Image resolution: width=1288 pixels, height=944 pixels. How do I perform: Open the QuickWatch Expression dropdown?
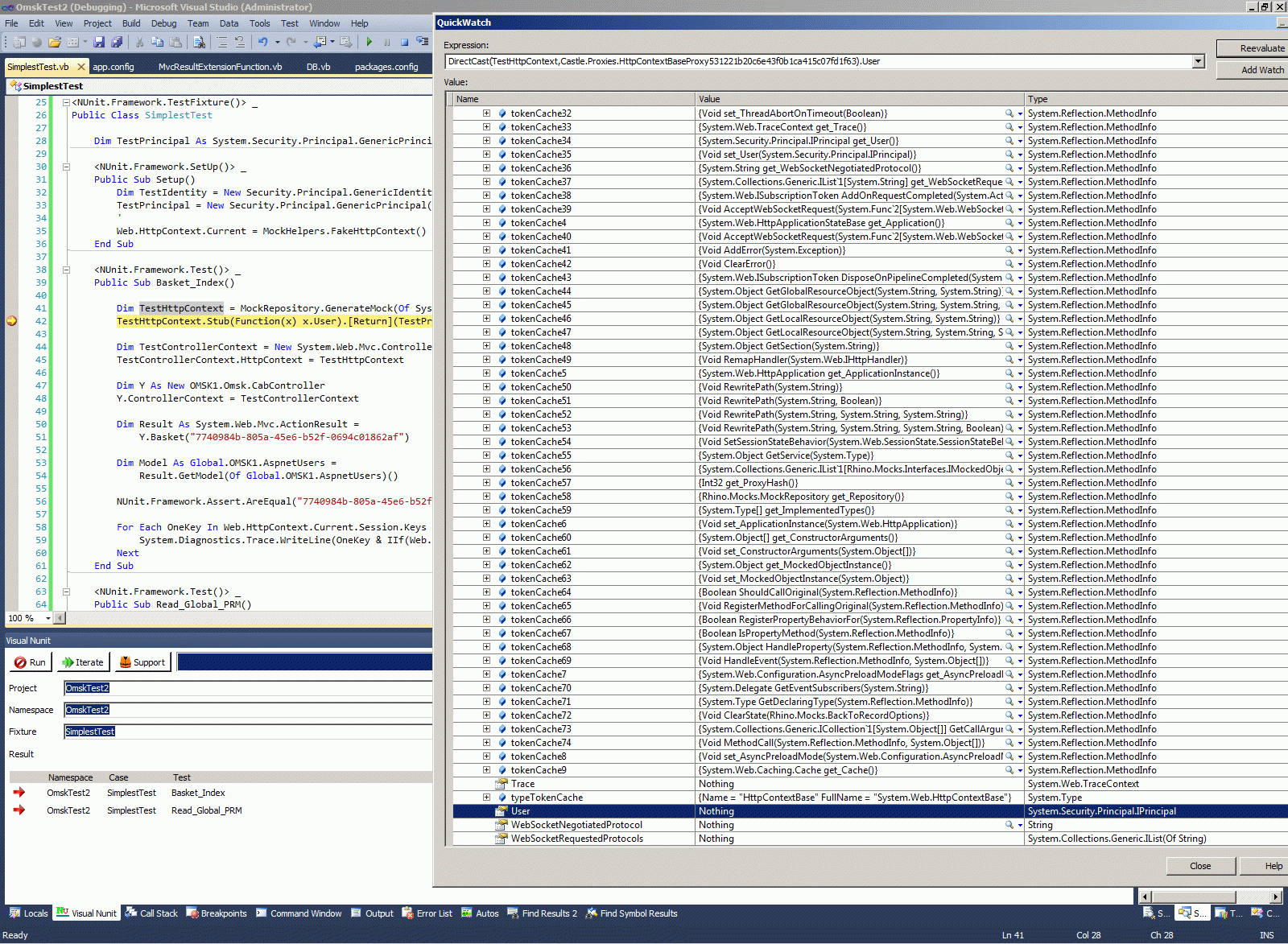(1198, 61)
